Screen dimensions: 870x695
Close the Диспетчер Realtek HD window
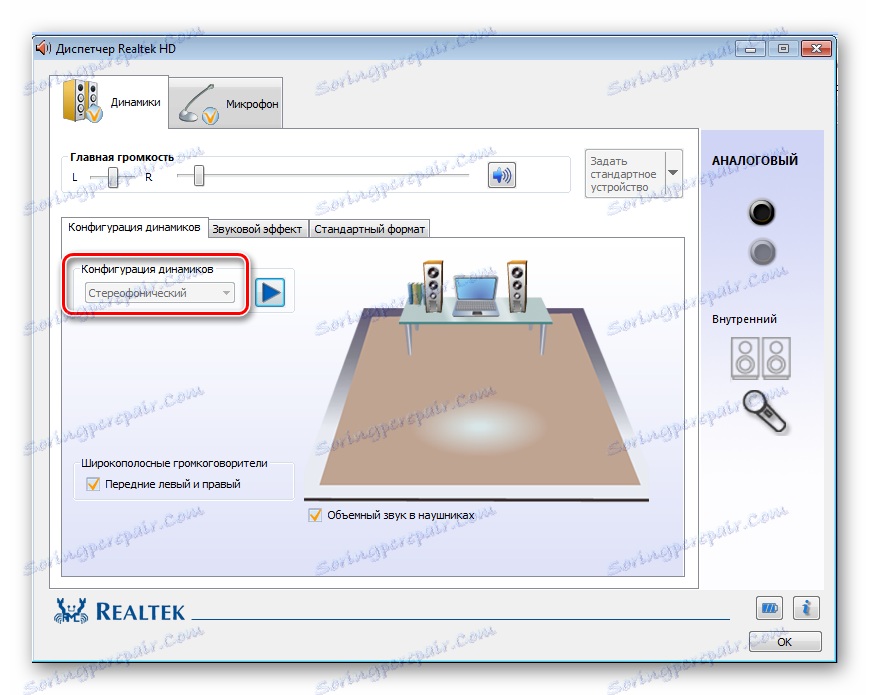816,49
